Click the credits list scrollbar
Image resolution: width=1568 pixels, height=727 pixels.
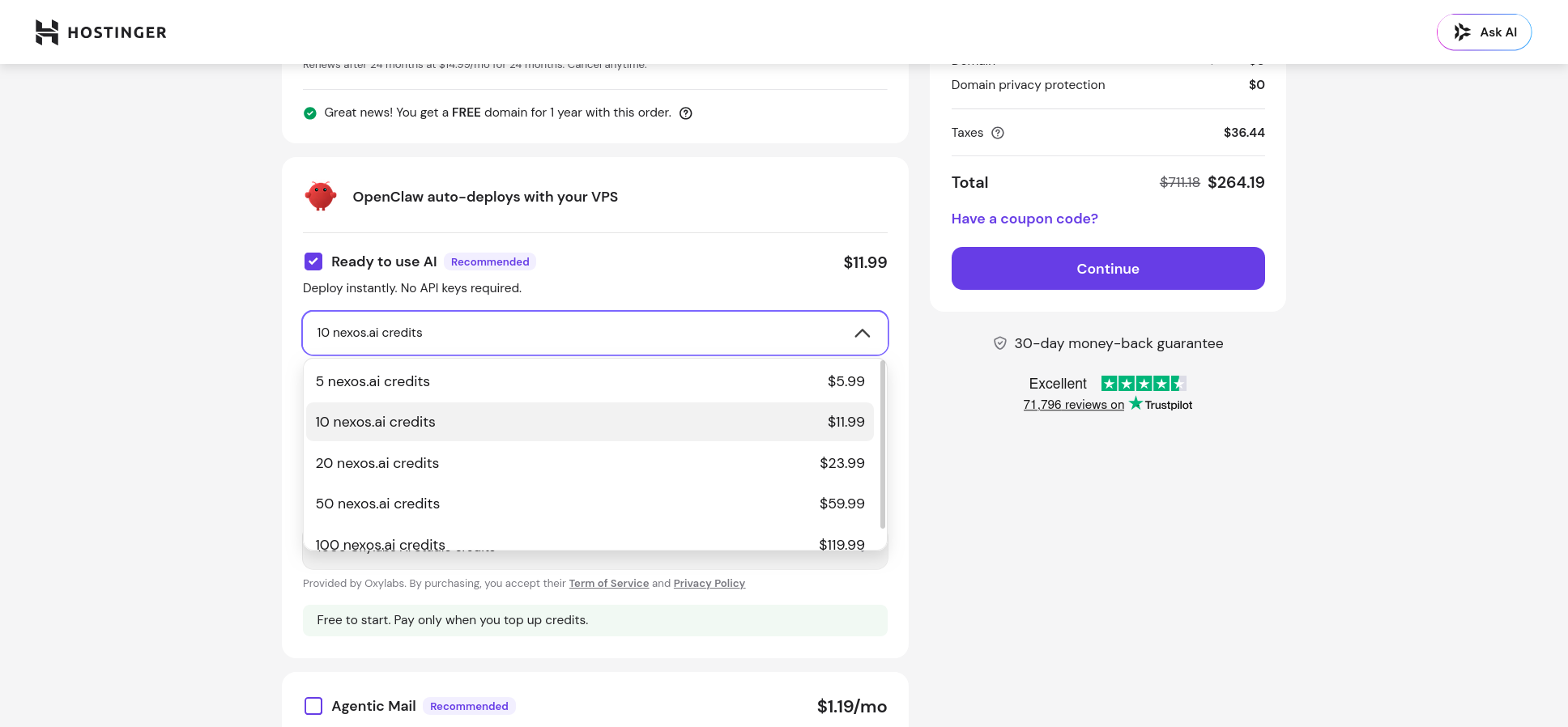pyautogui.click(x=883, y=444)
